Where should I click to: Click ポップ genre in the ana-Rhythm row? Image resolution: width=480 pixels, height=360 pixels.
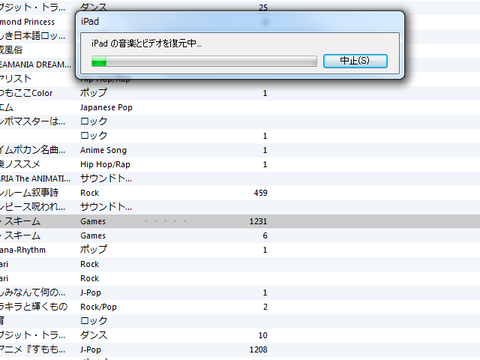point(94,250)
